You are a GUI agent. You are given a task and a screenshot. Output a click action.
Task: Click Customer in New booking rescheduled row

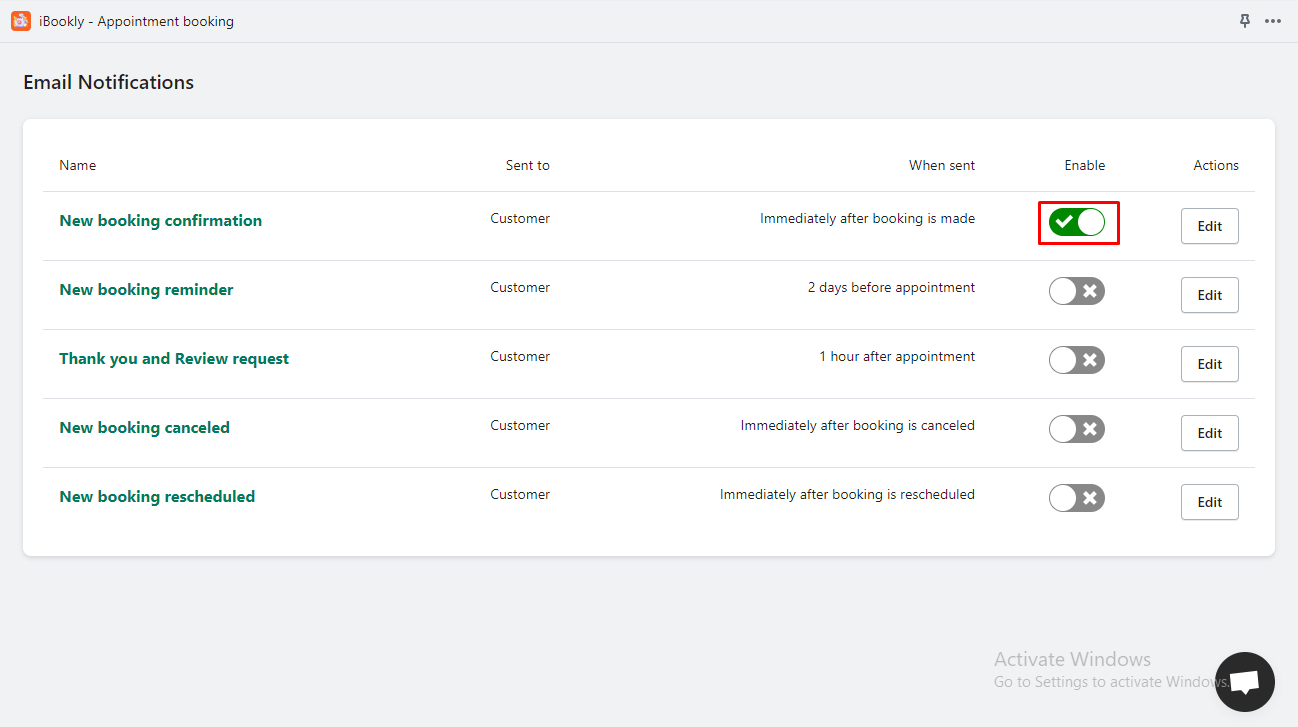[520, 494]
